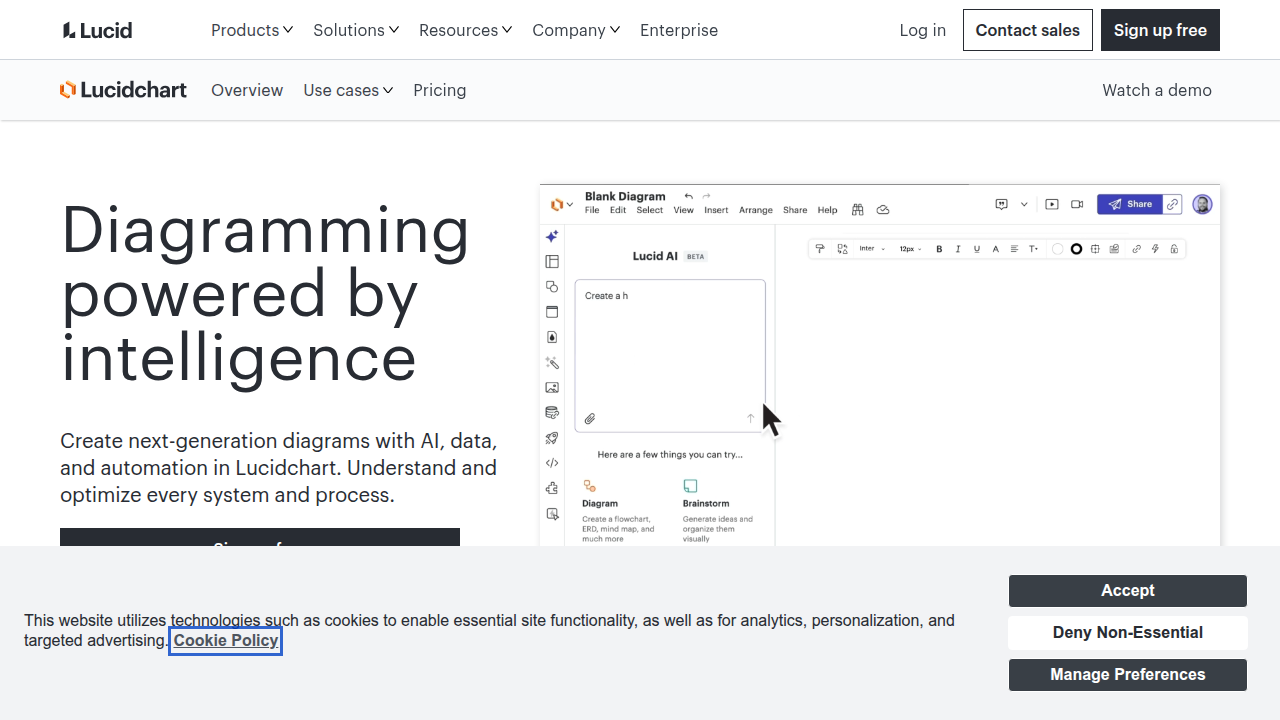Accept cookies

pyautogui.click(x=1128, y=591)
